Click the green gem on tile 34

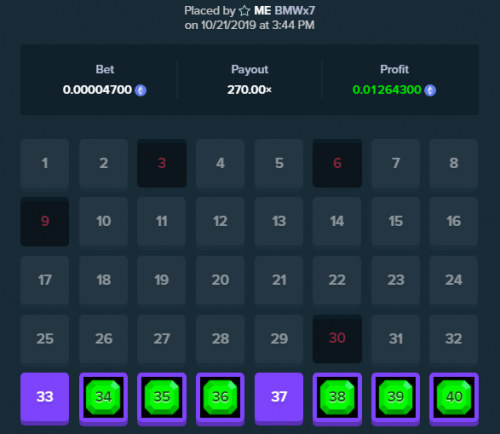click(x=103, y=397)
